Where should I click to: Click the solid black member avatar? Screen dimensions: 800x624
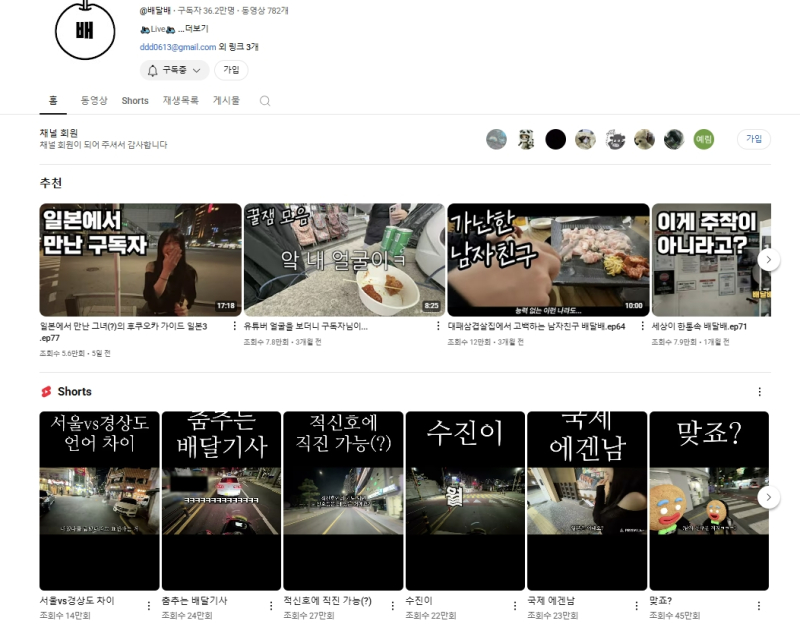pyautogui.click(x=556, y=139)
